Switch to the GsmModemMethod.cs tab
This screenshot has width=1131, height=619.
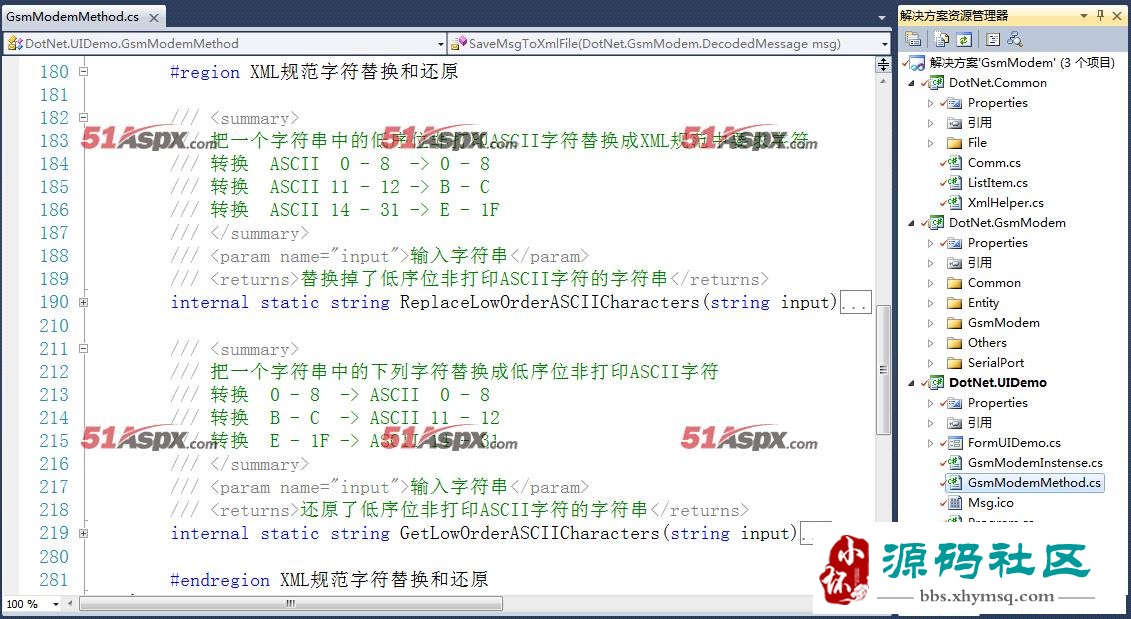[72, 16]
